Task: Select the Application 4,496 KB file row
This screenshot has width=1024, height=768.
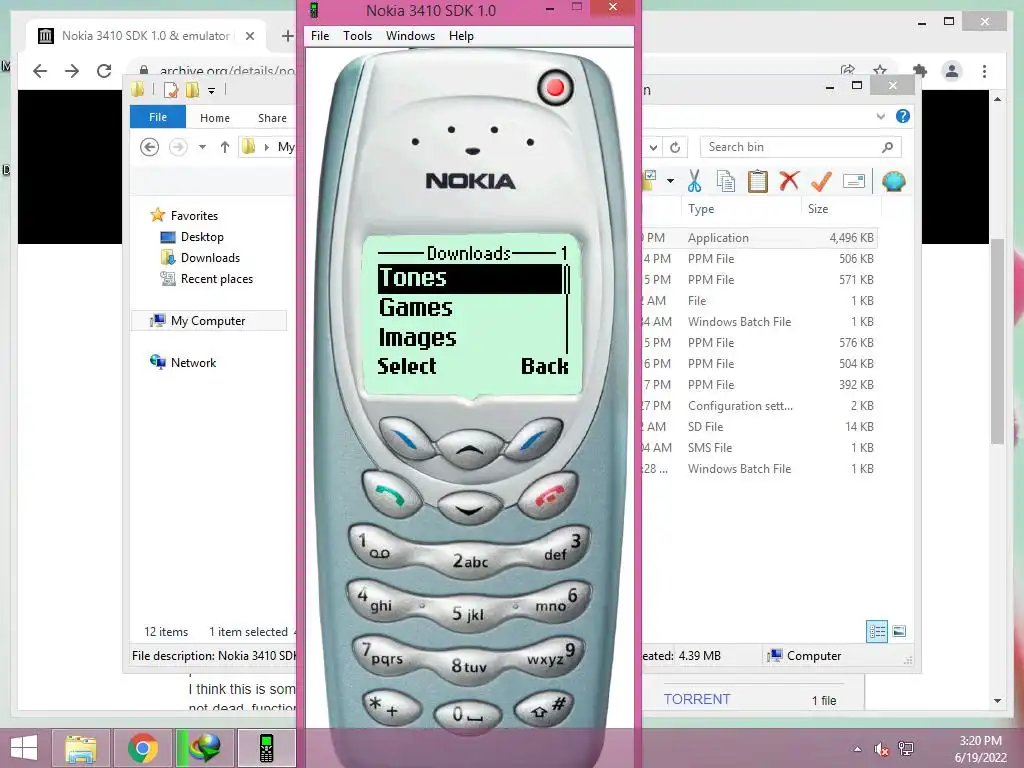Action: click(x=758, y=238)
